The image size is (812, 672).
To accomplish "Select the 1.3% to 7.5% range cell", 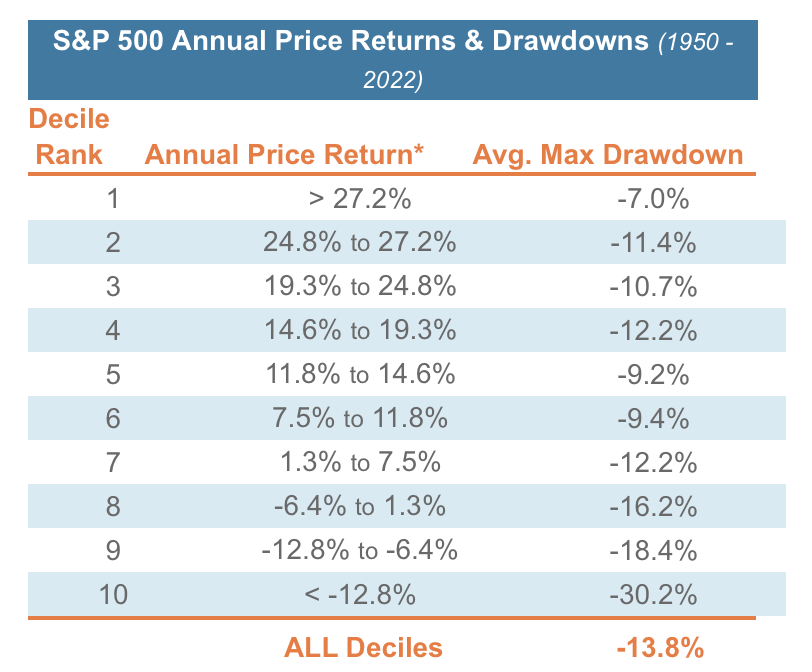I will [360, 463].
